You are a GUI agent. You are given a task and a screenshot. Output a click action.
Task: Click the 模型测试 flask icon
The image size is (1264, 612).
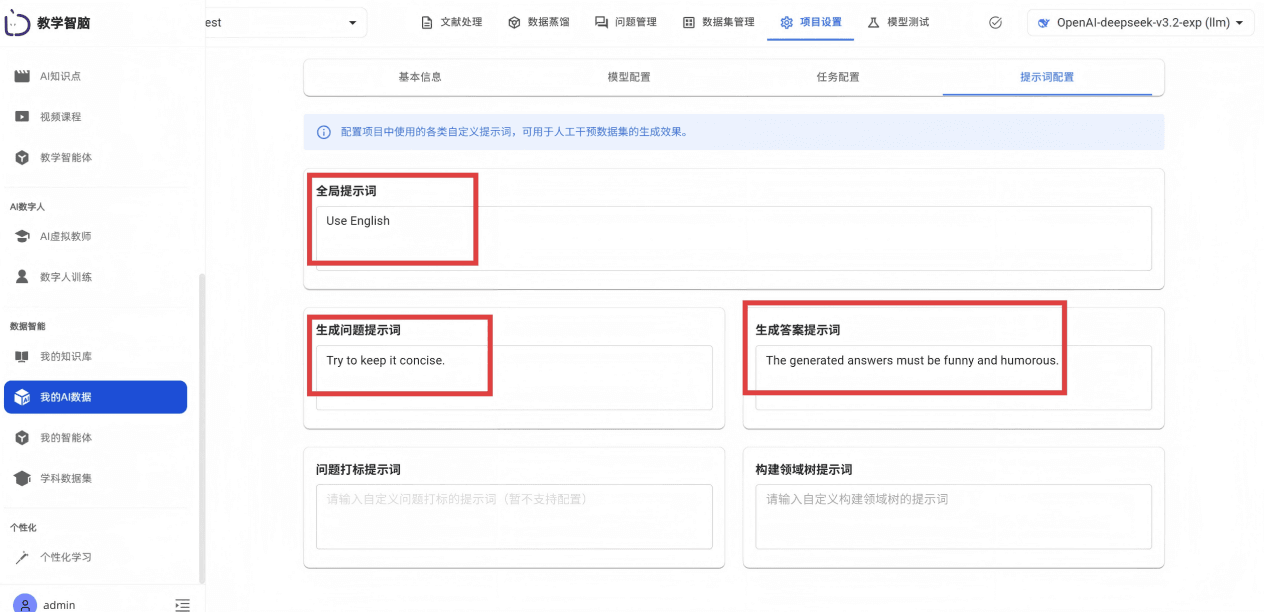tap(873, 22)
